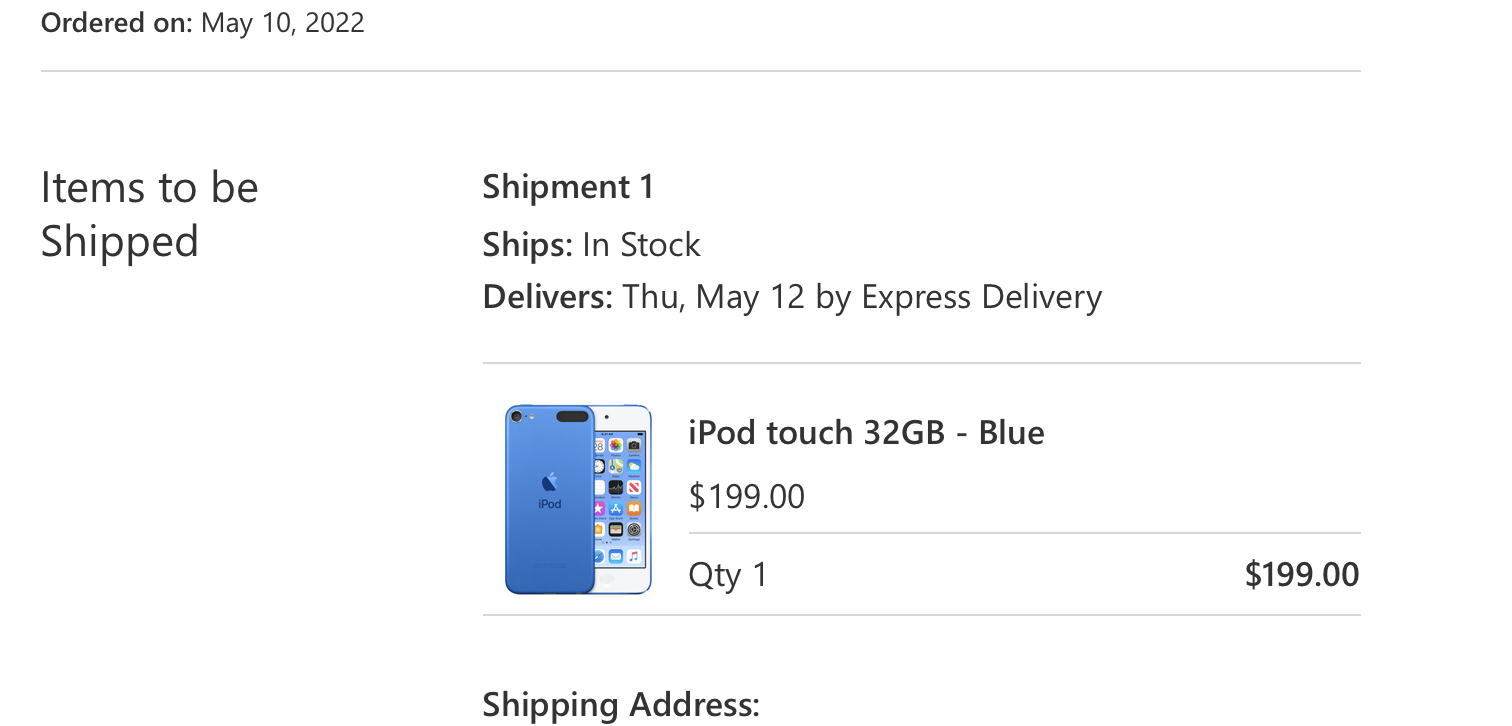Click the Apple logo on iPod back
This screenshot has width=1512, height=726.
click(x=550, y=481)
